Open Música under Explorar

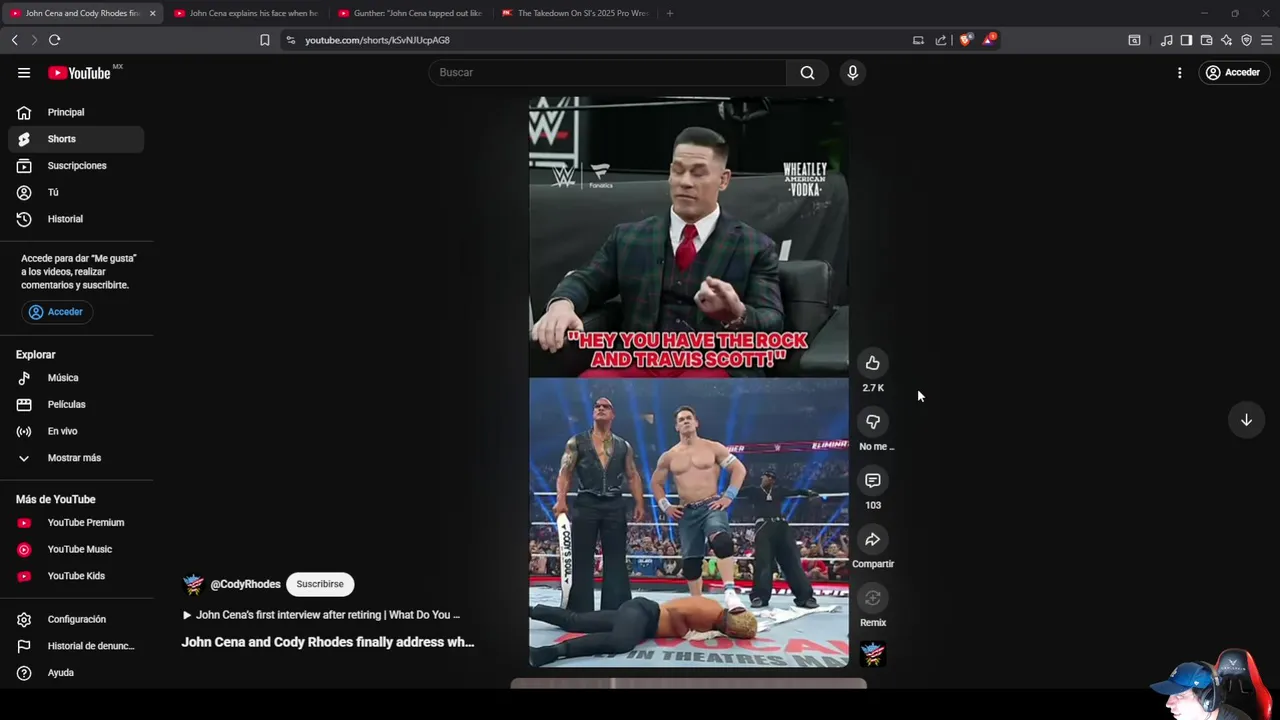[76, 378]
